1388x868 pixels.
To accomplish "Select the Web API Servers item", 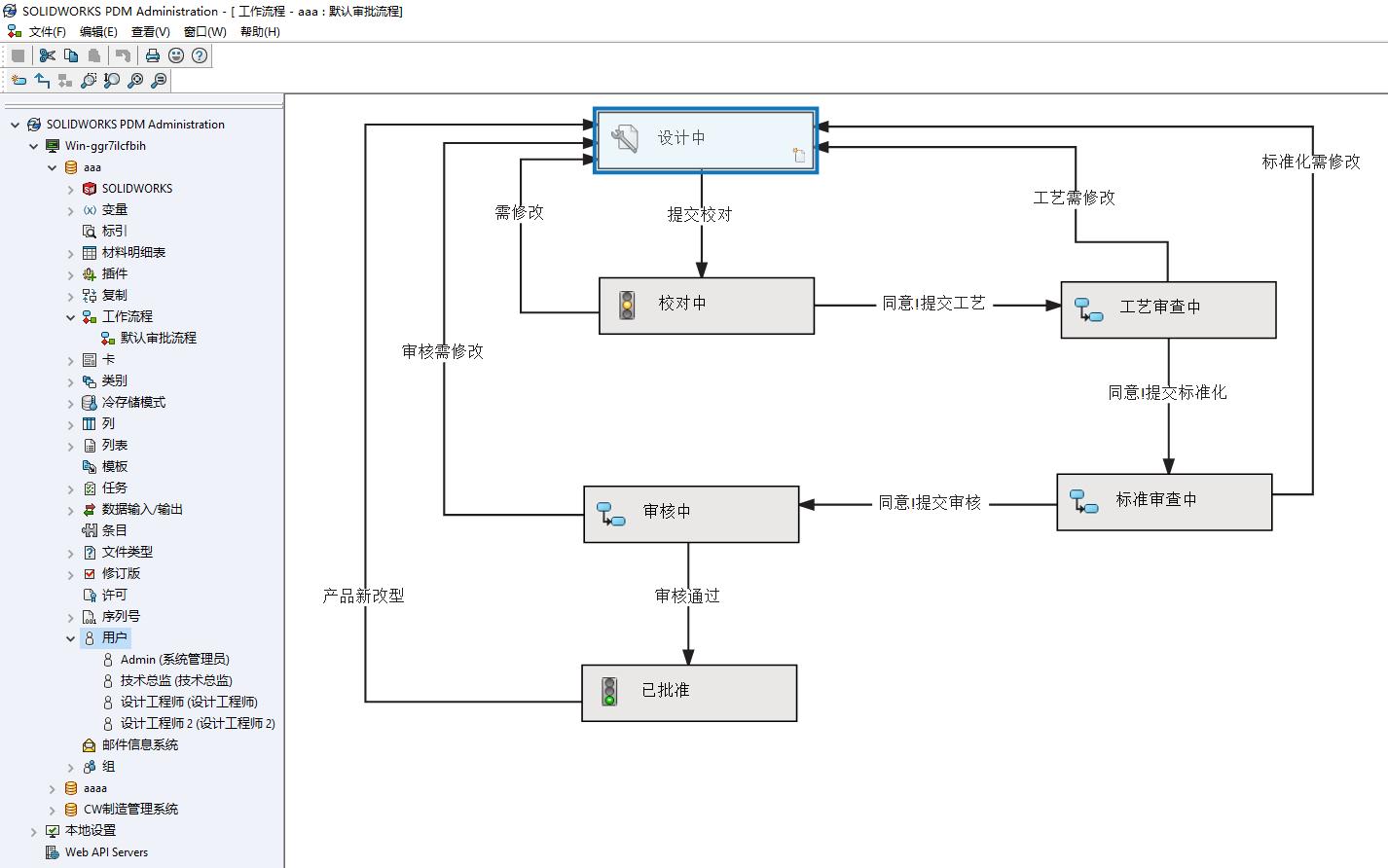I will [106, 852].
